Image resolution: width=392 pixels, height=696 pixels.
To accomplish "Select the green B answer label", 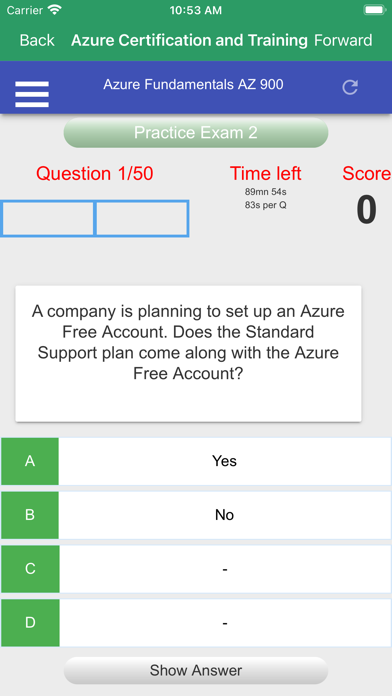I will (x=30, y=515).
